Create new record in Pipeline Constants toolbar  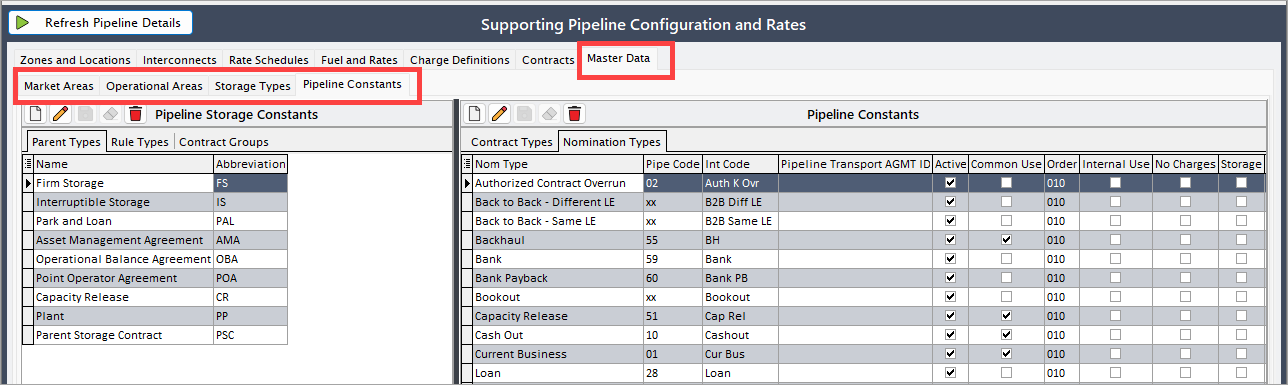(474, 114)
